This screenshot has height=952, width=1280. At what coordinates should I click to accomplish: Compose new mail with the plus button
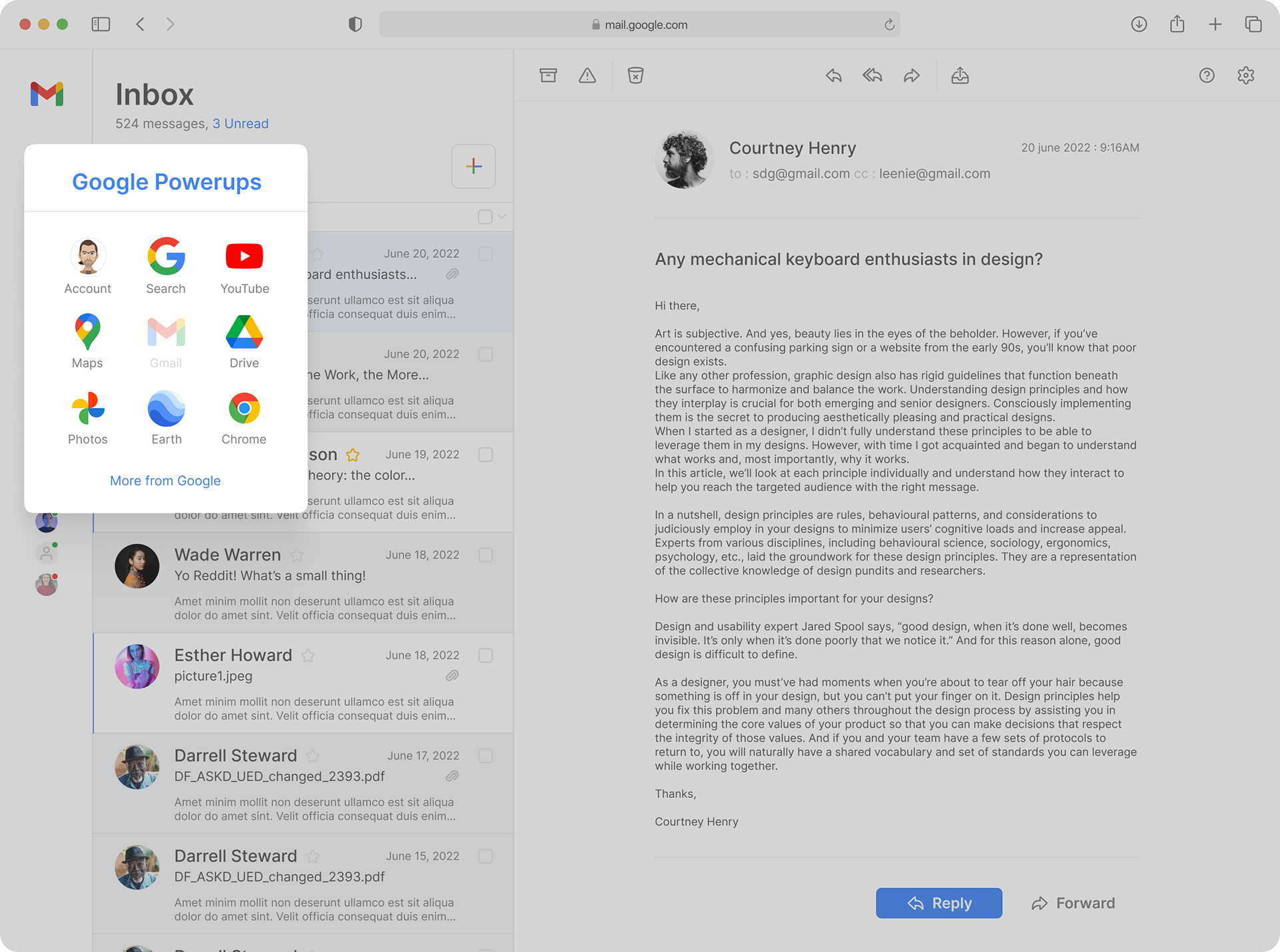coord(473,166)
